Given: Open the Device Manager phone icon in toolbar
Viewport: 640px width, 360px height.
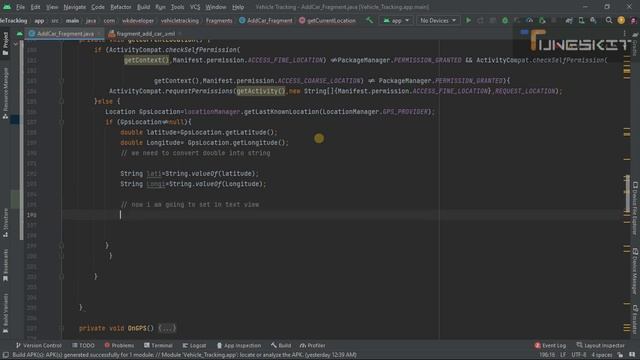Looking at the screenshot, I should pyautogui.click(x=581, y=20).
